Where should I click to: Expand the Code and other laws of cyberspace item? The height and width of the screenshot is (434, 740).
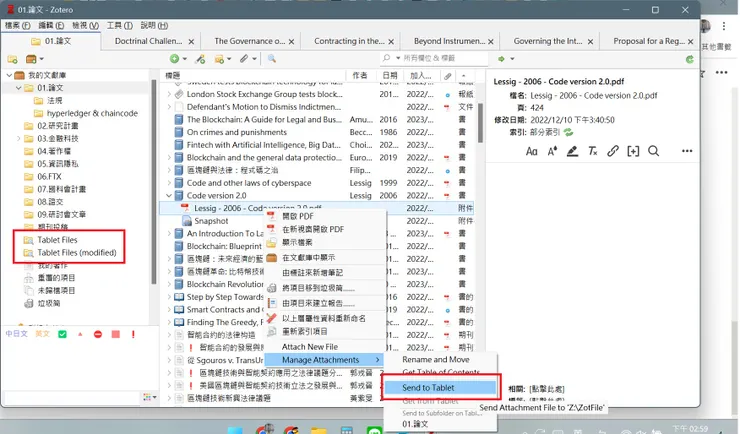(169, 183)
